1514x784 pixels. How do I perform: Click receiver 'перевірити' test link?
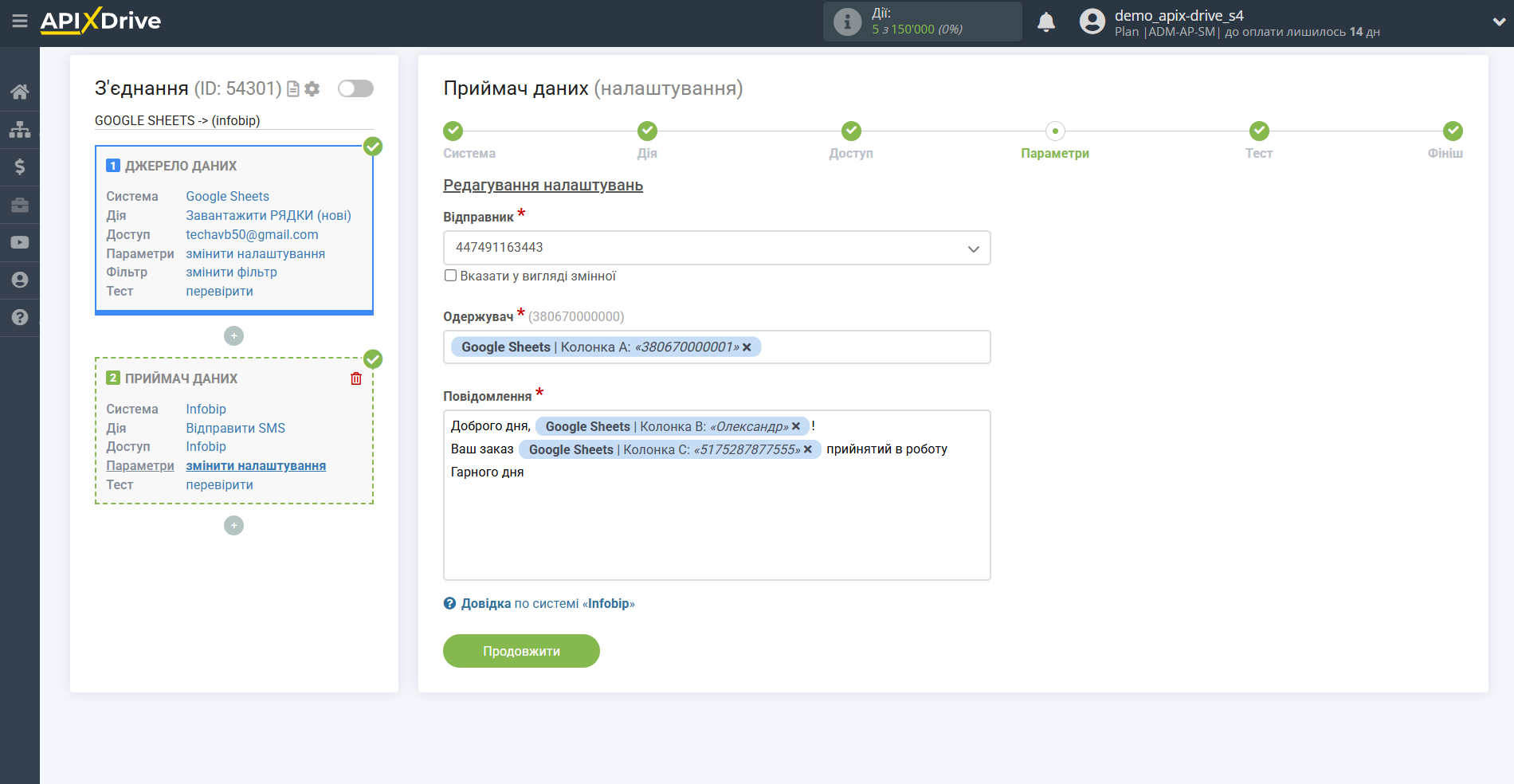point(219,484)
